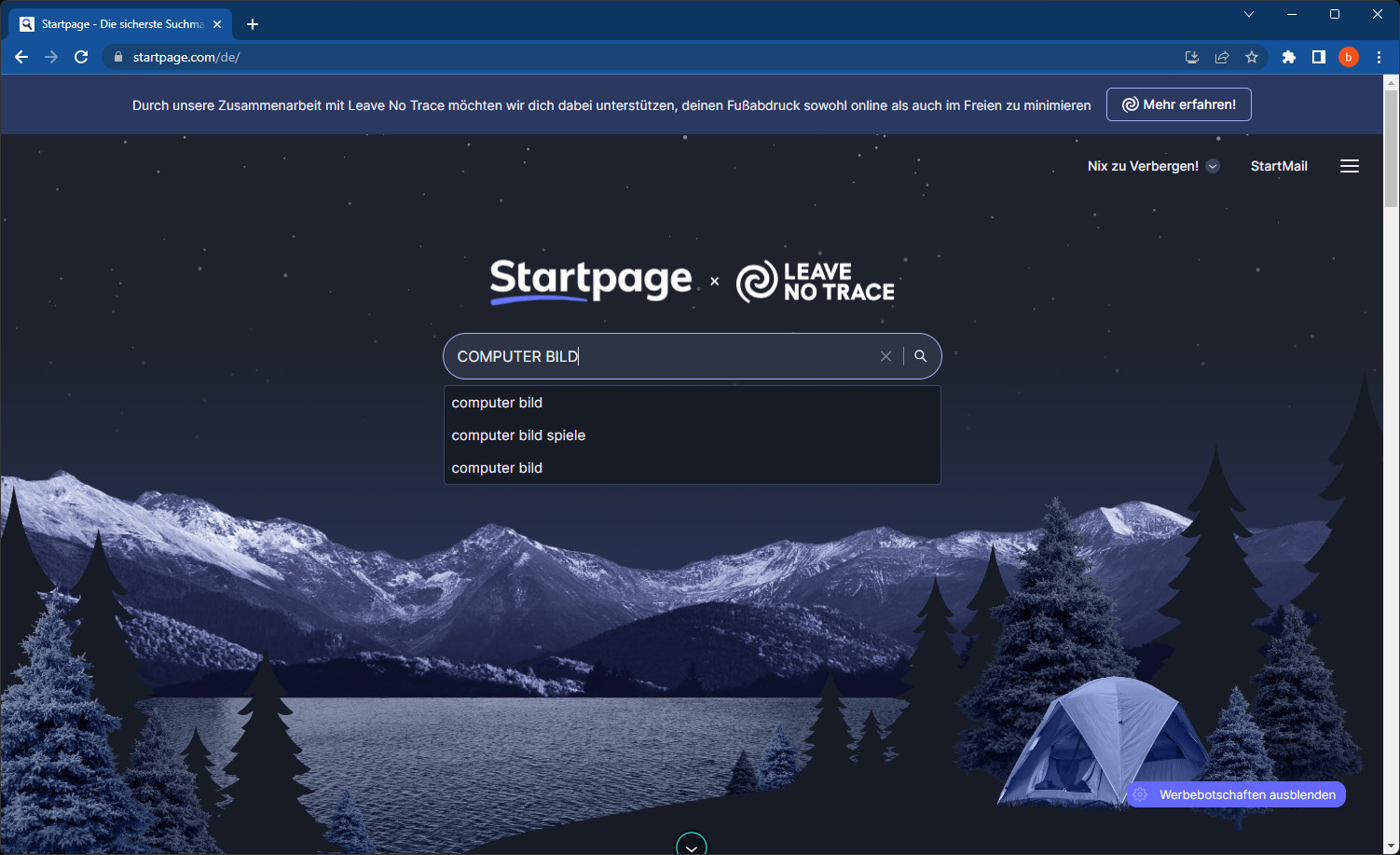Click the 'Mehr erfahren!' button

pyautogui.click(x=1178, y=103)
